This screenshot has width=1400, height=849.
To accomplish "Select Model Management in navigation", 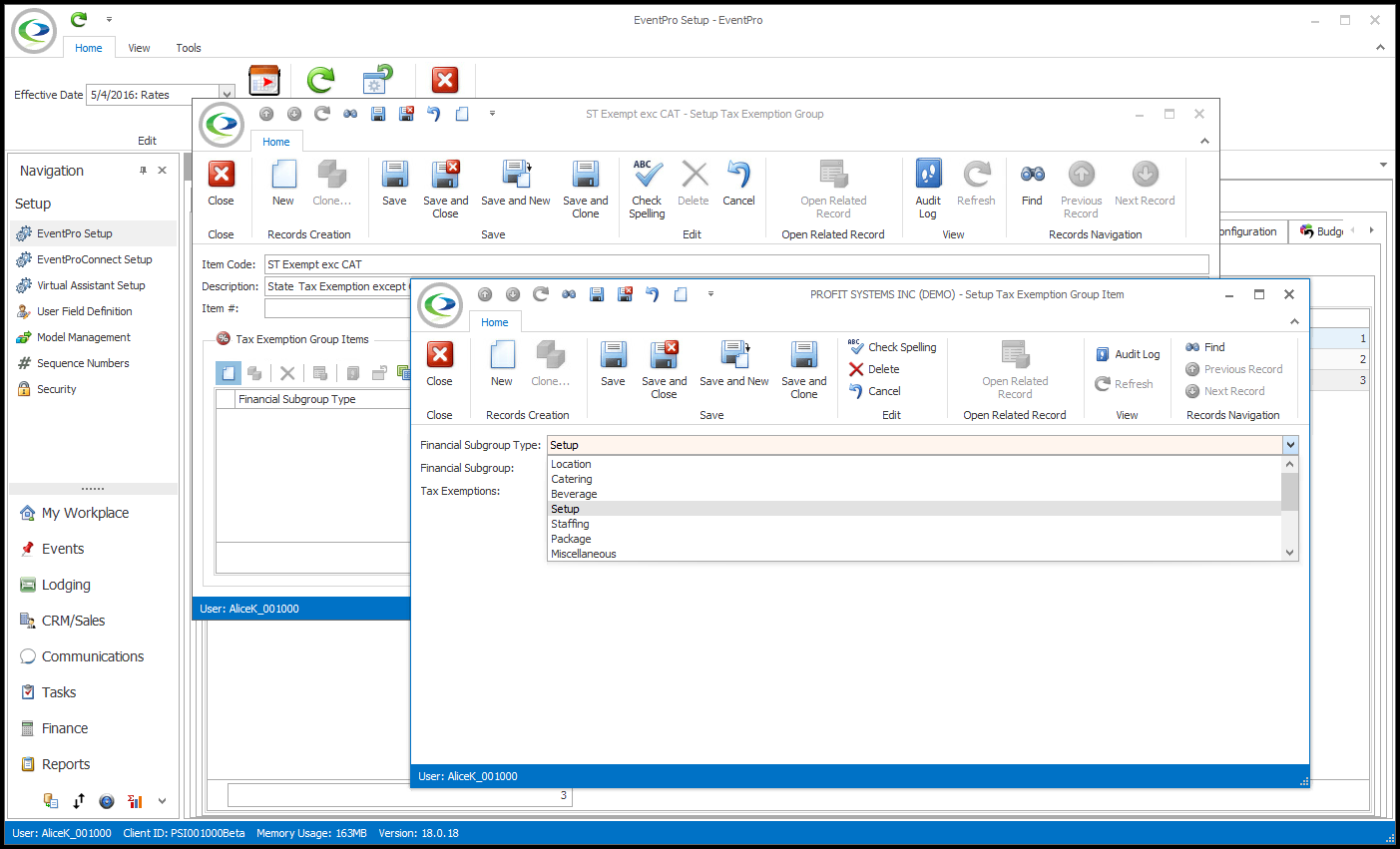I will click(x=84, y=337).
